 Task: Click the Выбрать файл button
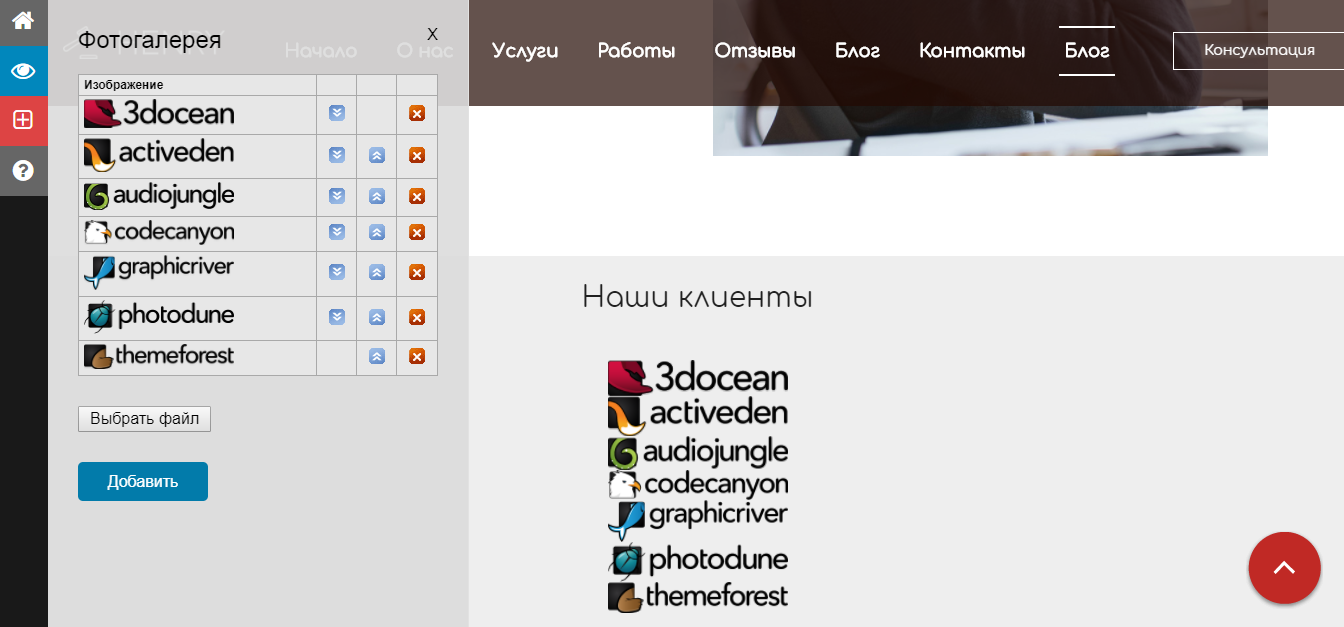[144, 419]
